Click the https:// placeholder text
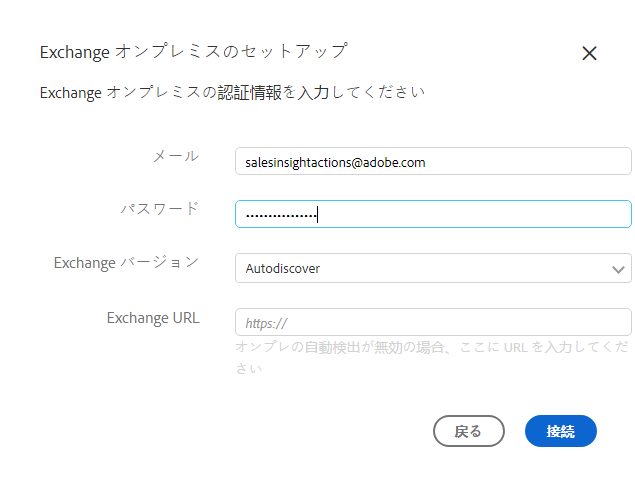Image resolution: width=635 pixels, height=481 pixels. pyautogui.click(x=266, y=323)
